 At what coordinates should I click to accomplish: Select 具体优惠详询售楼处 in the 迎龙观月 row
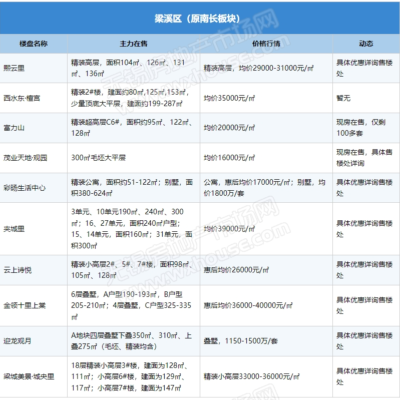tap(364, 341)
